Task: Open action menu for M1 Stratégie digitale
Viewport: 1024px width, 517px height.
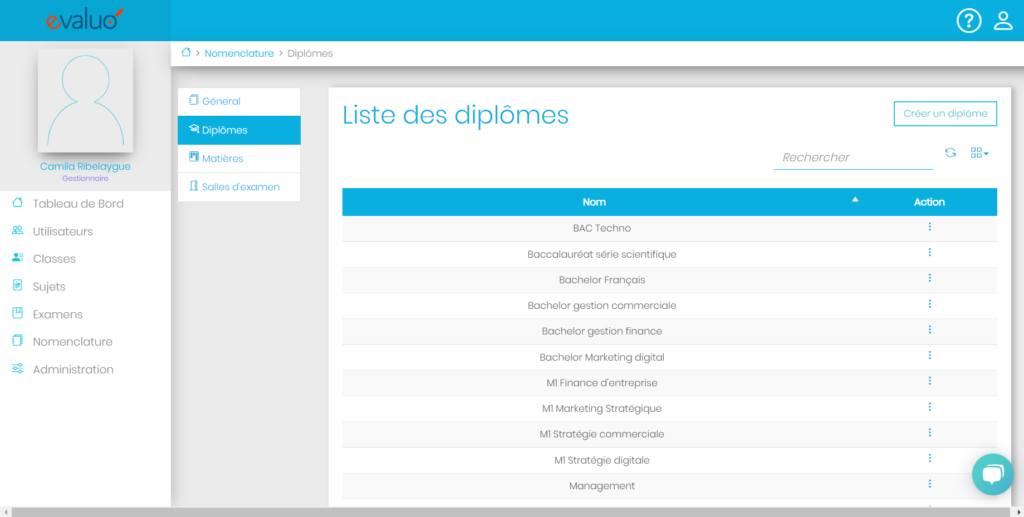Action: coord(929,459)
